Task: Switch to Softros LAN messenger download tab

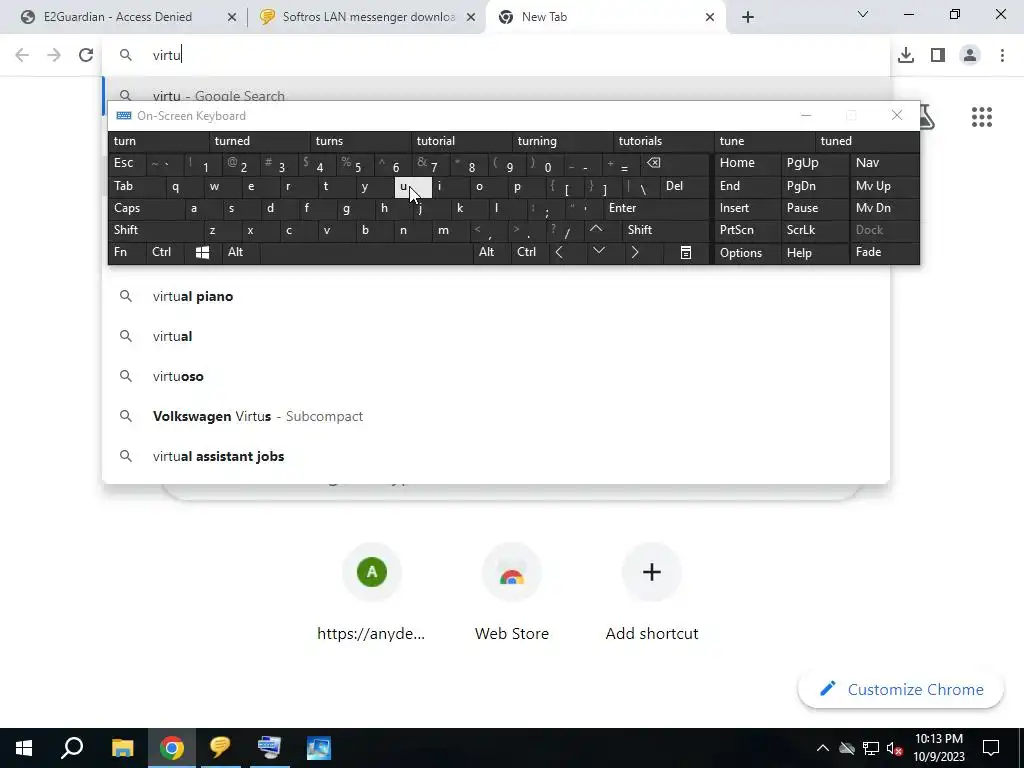Action: pyautogui.click(x=368, y=17)
